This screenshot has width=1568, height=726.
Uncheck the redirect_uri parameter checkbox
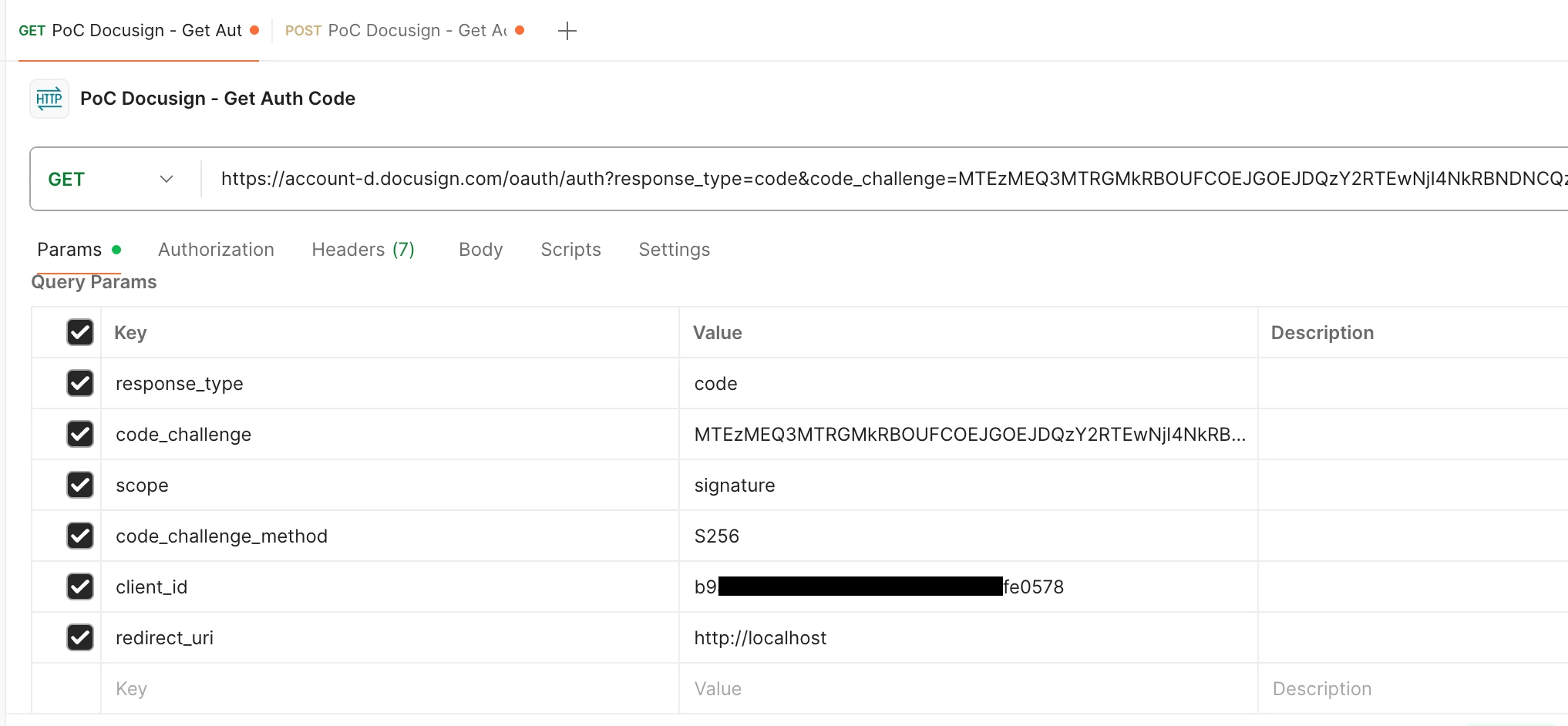80,637
